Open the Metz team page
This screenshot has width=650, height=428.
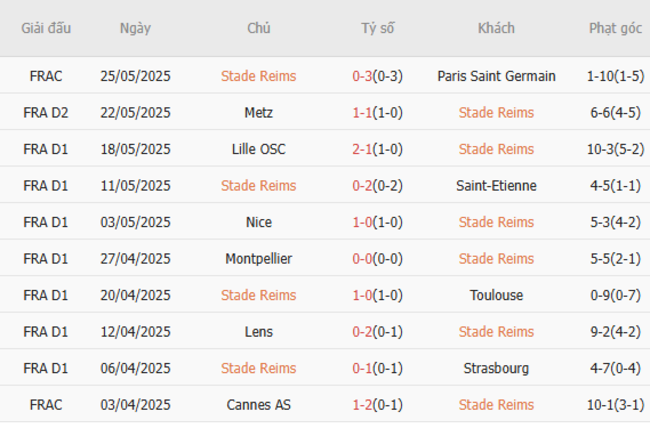tap(258, 113)
